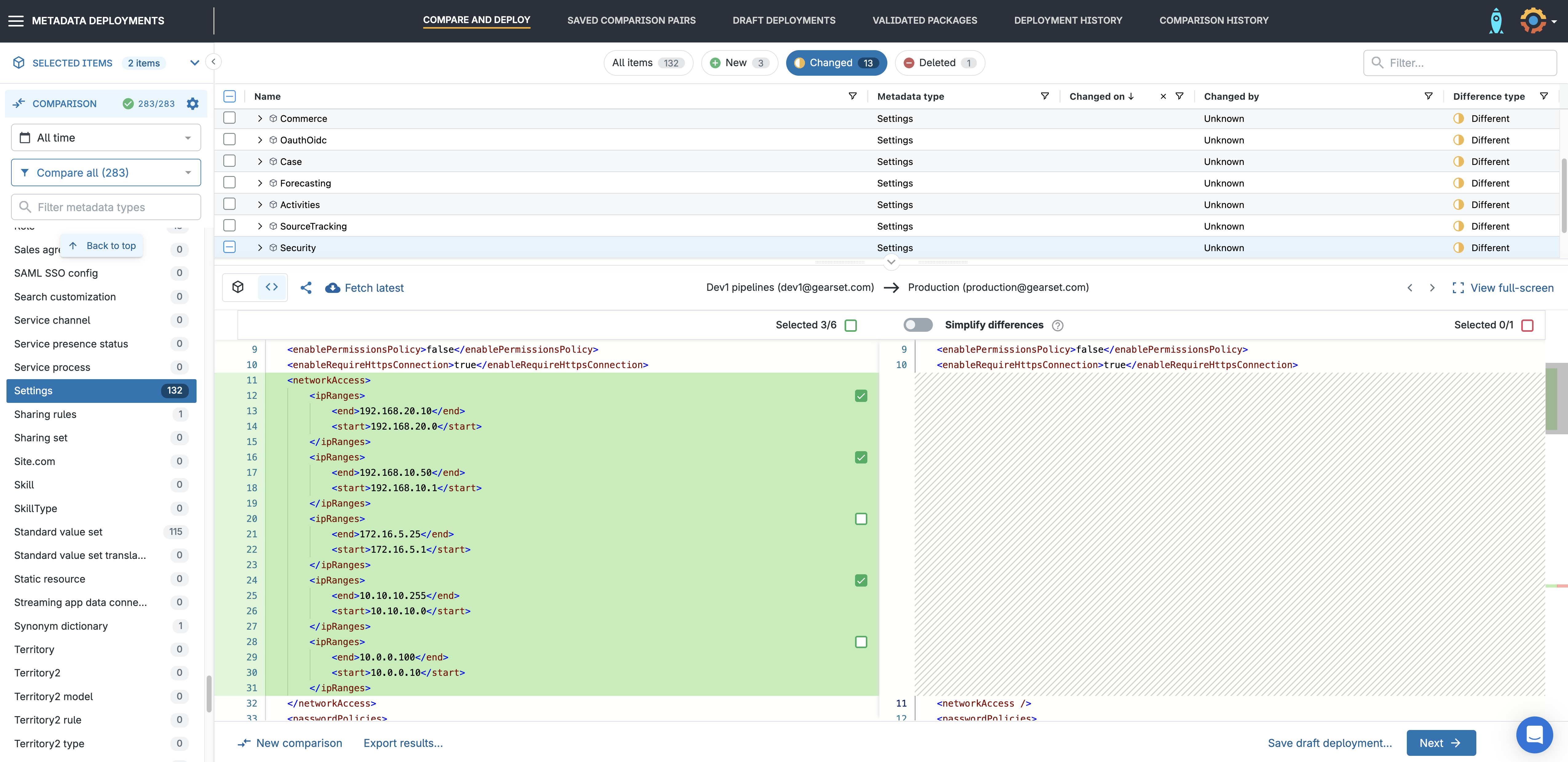Collapse the diff panel chevron
The width and height of the screenshot is (1568, 762).
point(891,262)
